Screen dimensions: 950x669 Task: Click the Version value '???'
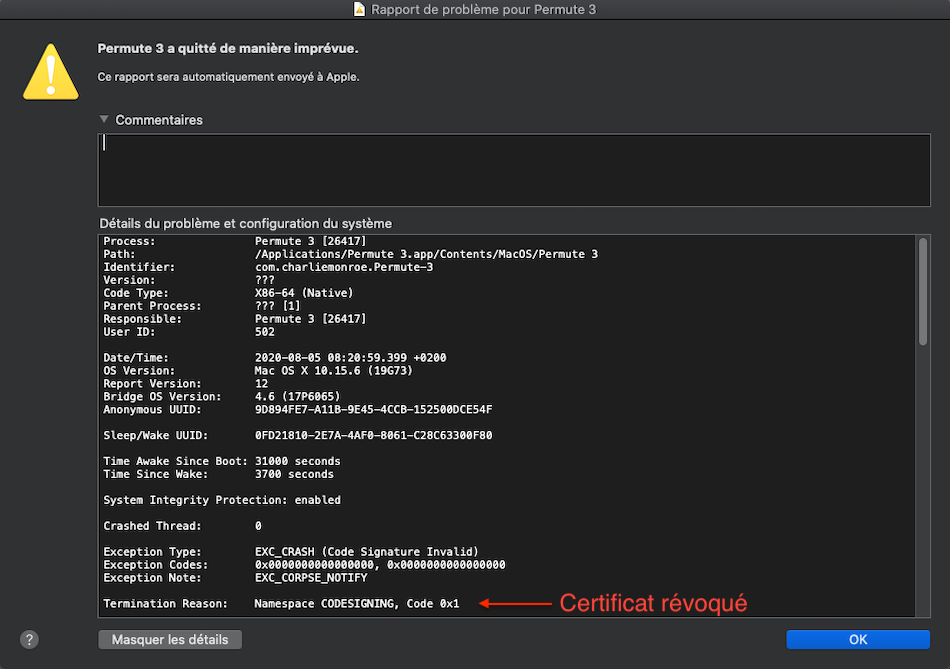click(x=265, y=280)
